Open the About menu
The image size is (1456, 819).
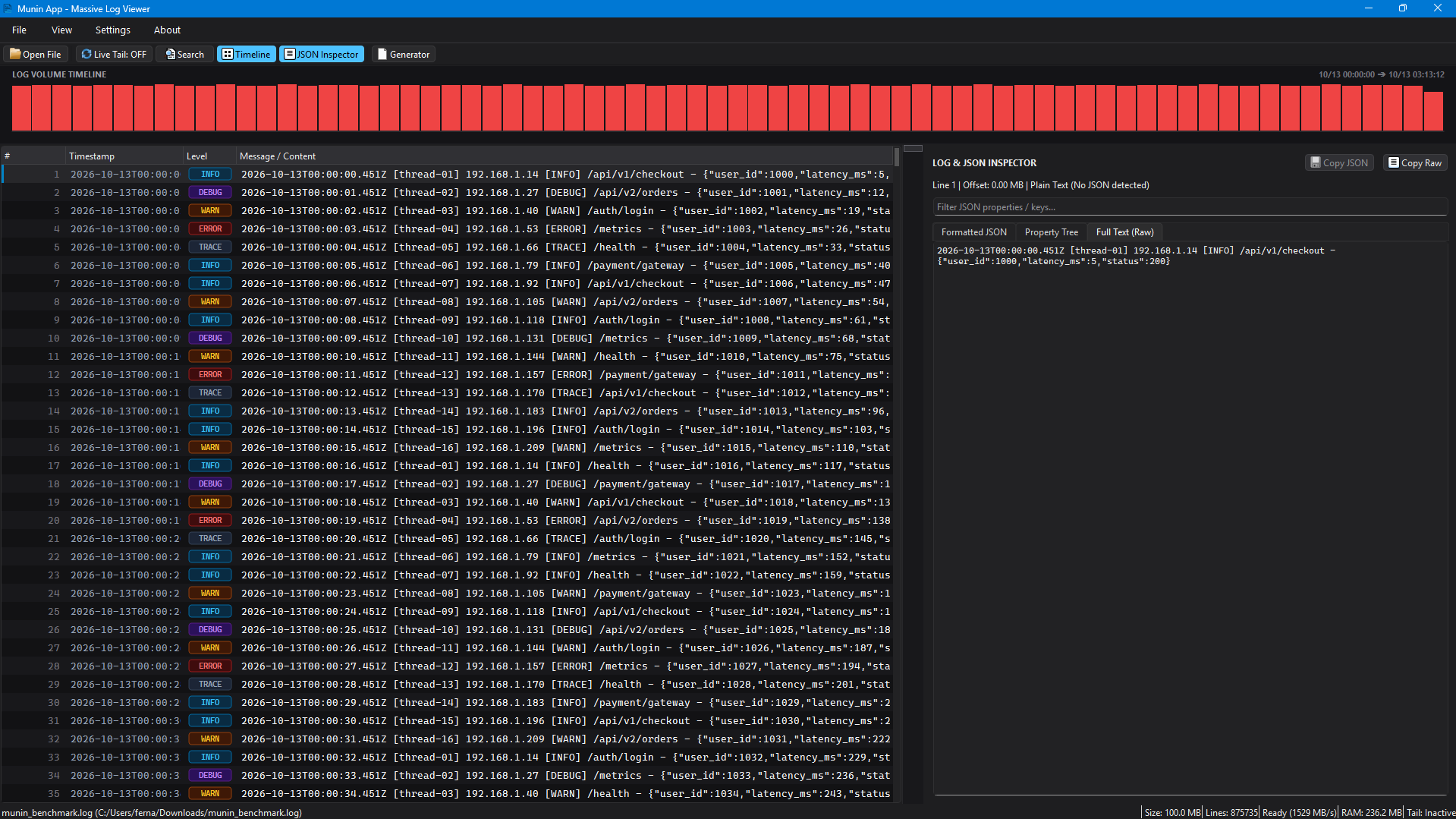click(167, 30)
